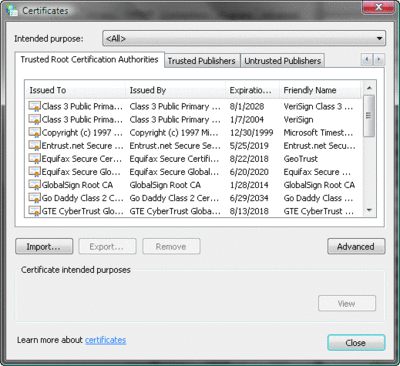Viewport: 400px width, 366px height.
Task: Click Issued By cell Entrust.net Secure Se...
Action: [x=175, y=146]
